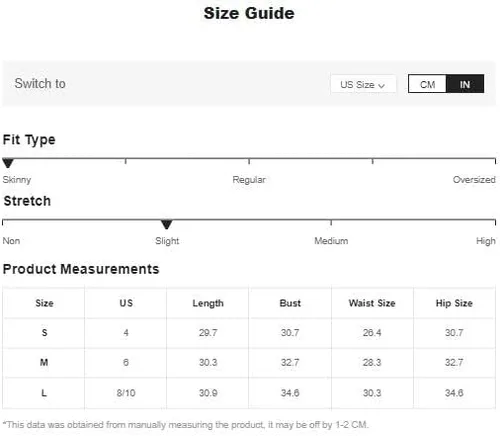Click the Medium stretch label
500x436 pixels.
[x=331, y=241]
